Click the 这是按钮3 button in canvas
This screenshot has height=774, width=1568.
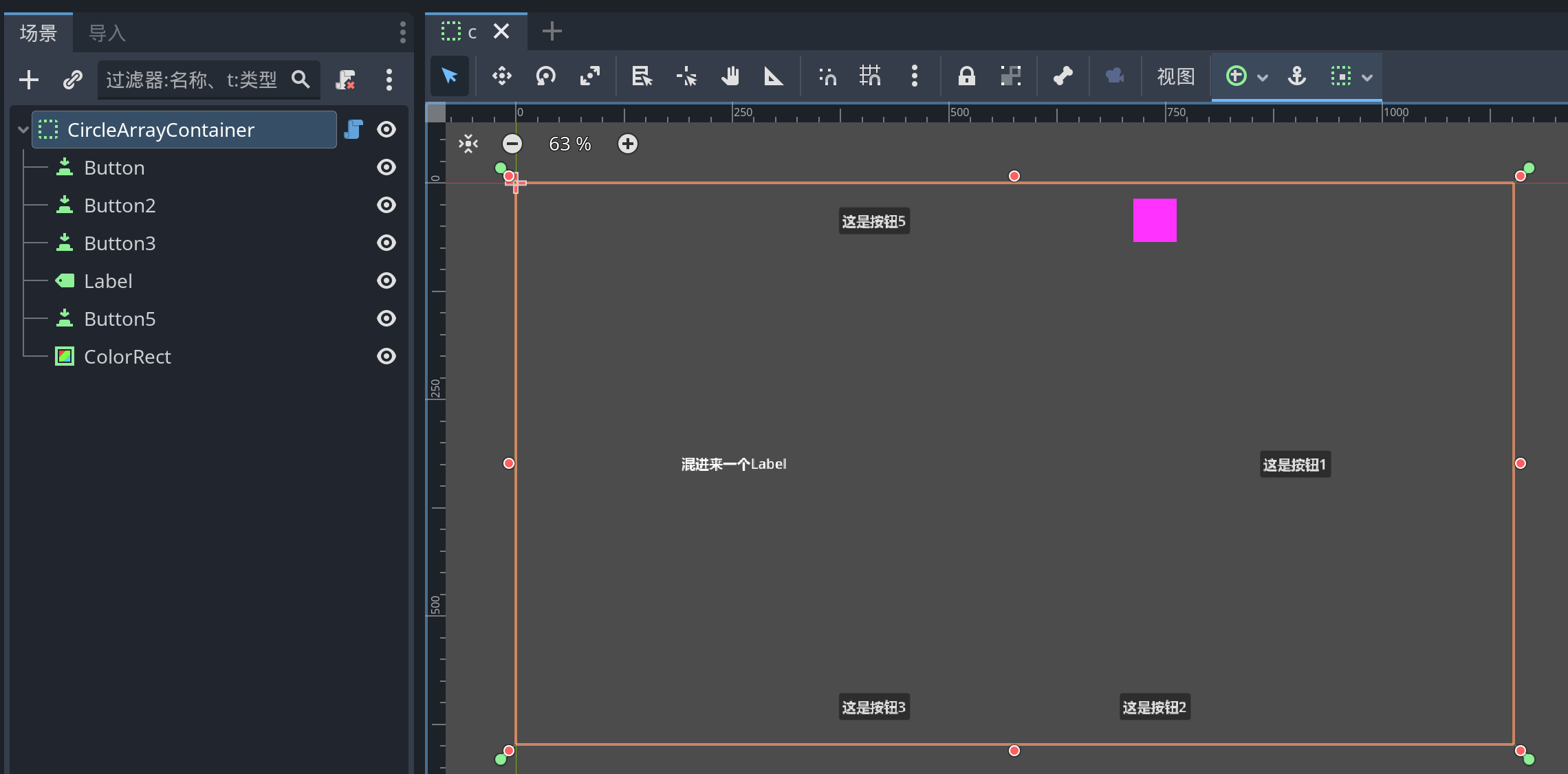874,707
